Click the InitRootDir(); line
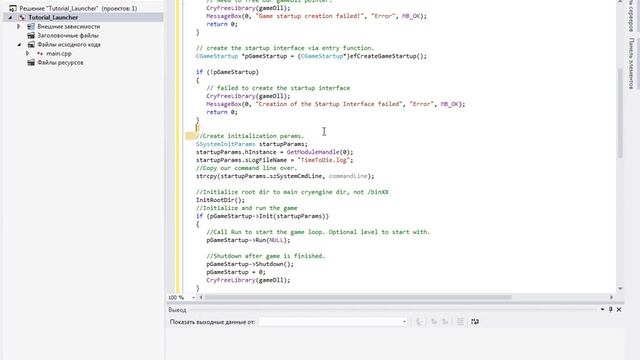Viewport: 640px width, 360px height. [220, 200]
